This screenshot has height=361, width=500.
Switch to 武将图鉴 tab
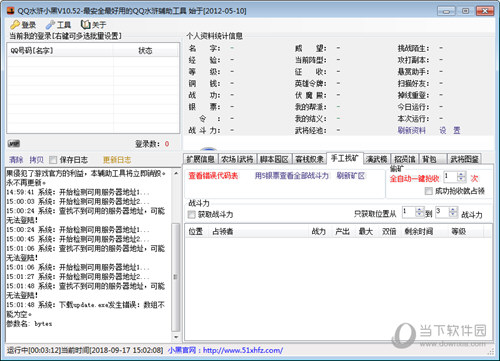coord(464,159)
